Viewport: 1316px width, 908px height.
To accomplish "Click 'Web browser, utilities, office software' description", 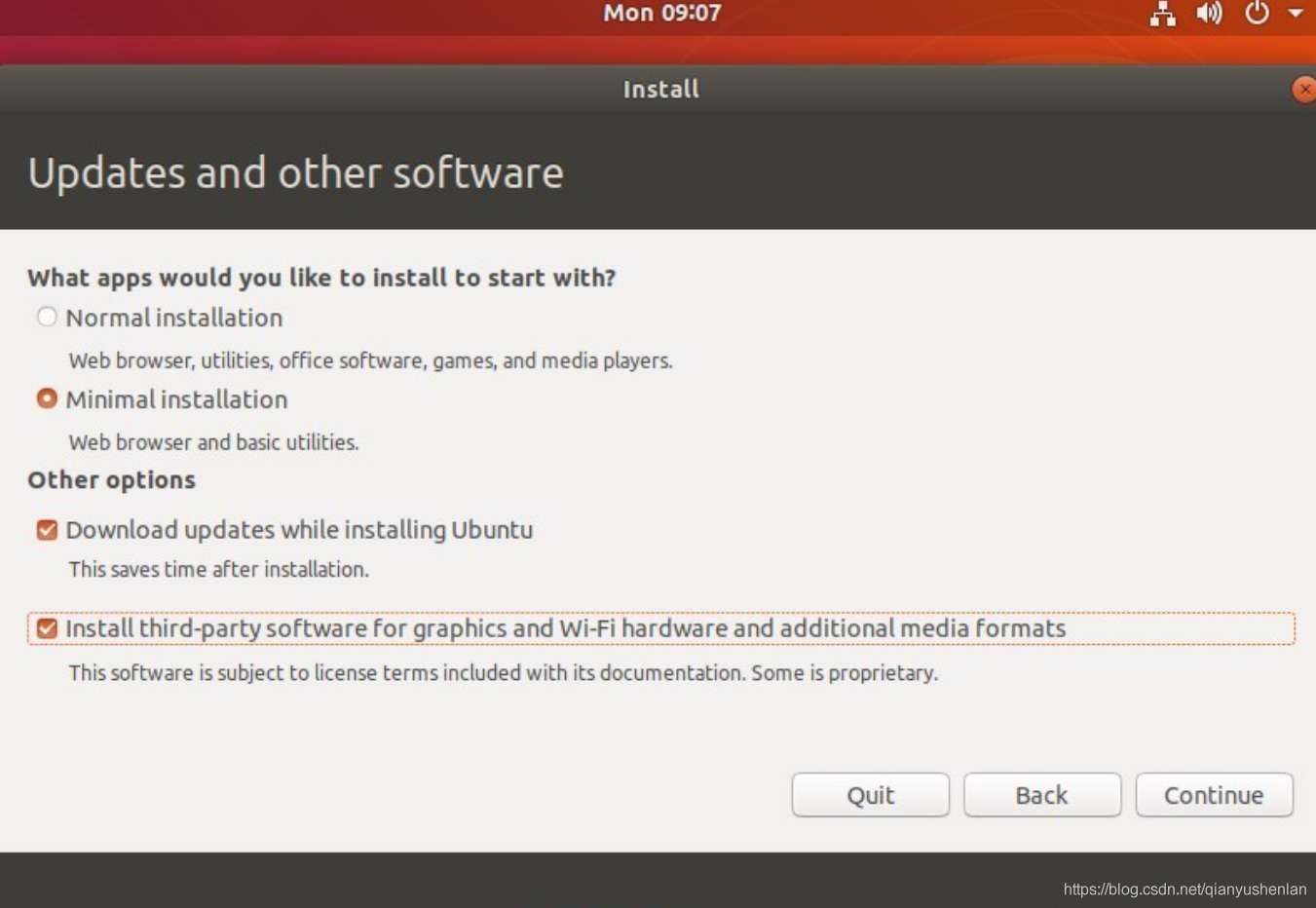I will pyautogui.click(x=370, y=360).
